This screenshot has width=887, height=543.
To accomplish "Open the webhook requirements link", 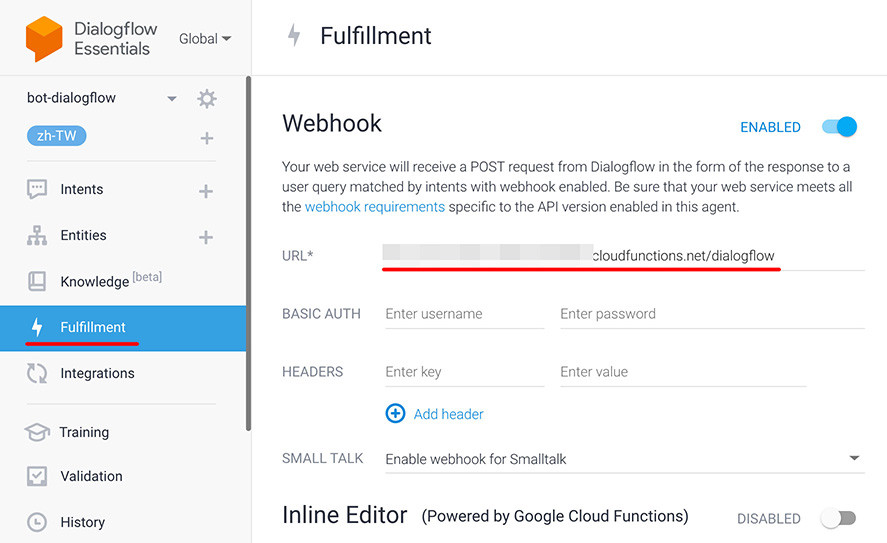I will [x=374, y=207].
